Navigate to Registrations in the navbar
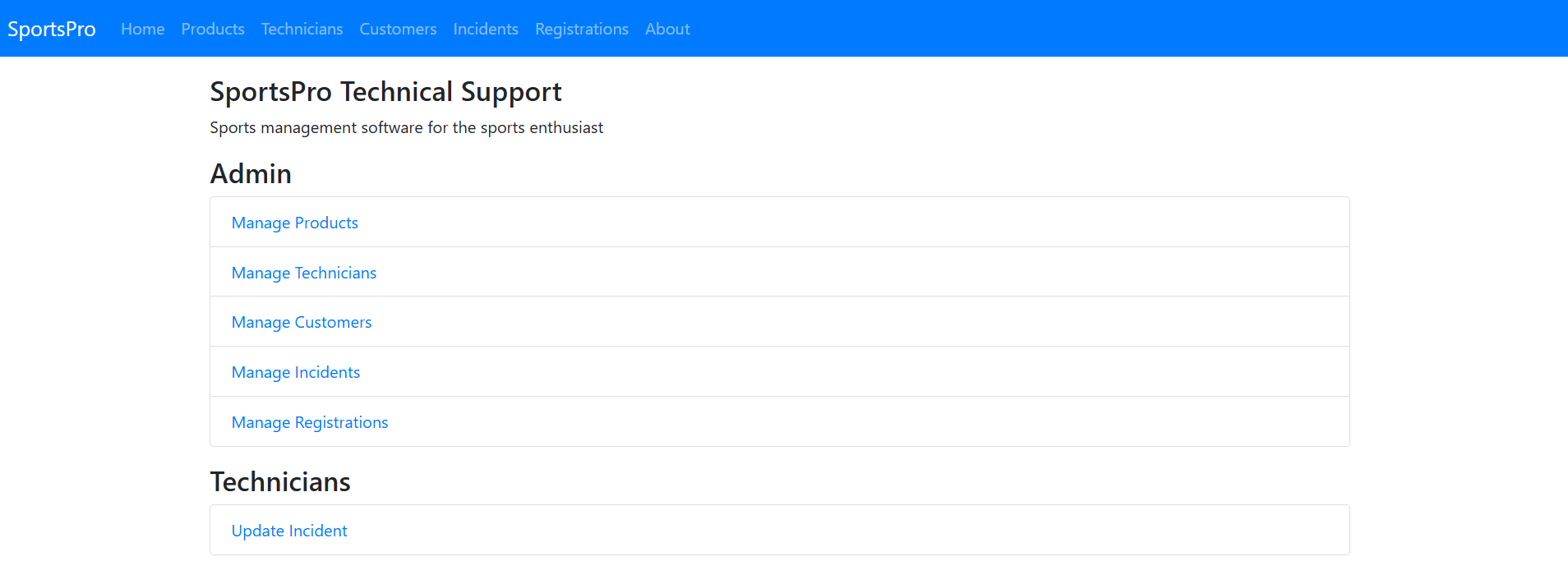The height and width of the screenshot is (584, 1568). coord(582,29)
